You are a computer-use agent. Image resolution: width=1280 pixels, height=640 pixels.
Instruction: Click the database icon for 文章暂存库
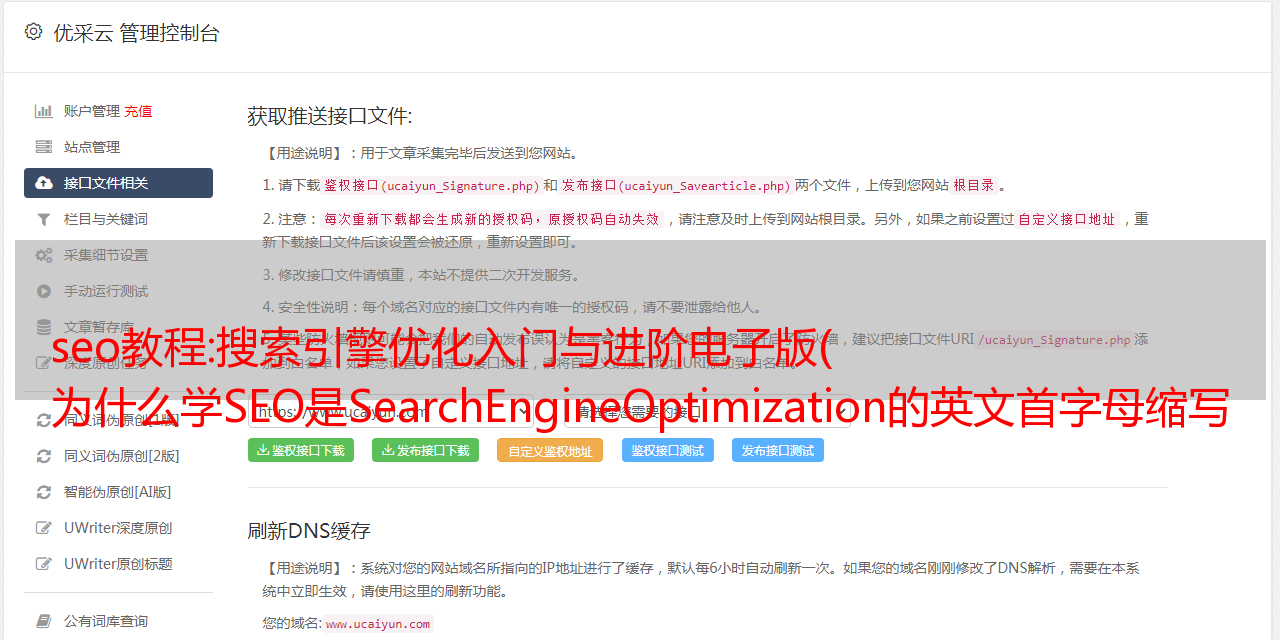(44, 327)
